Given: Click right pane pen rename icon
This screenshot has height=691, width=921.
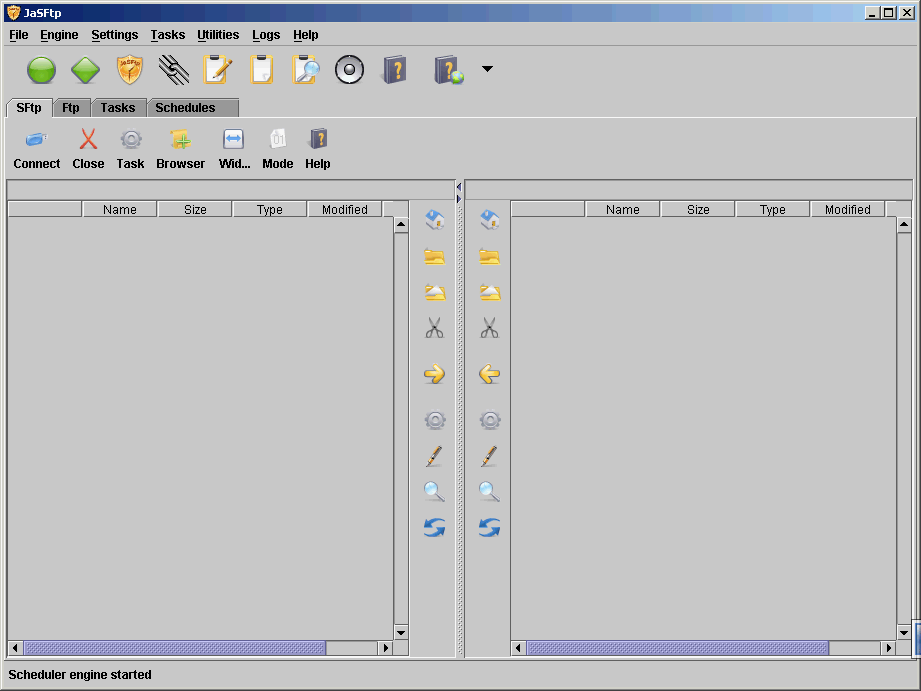Looking at the screenshot, I should point(489,457).
